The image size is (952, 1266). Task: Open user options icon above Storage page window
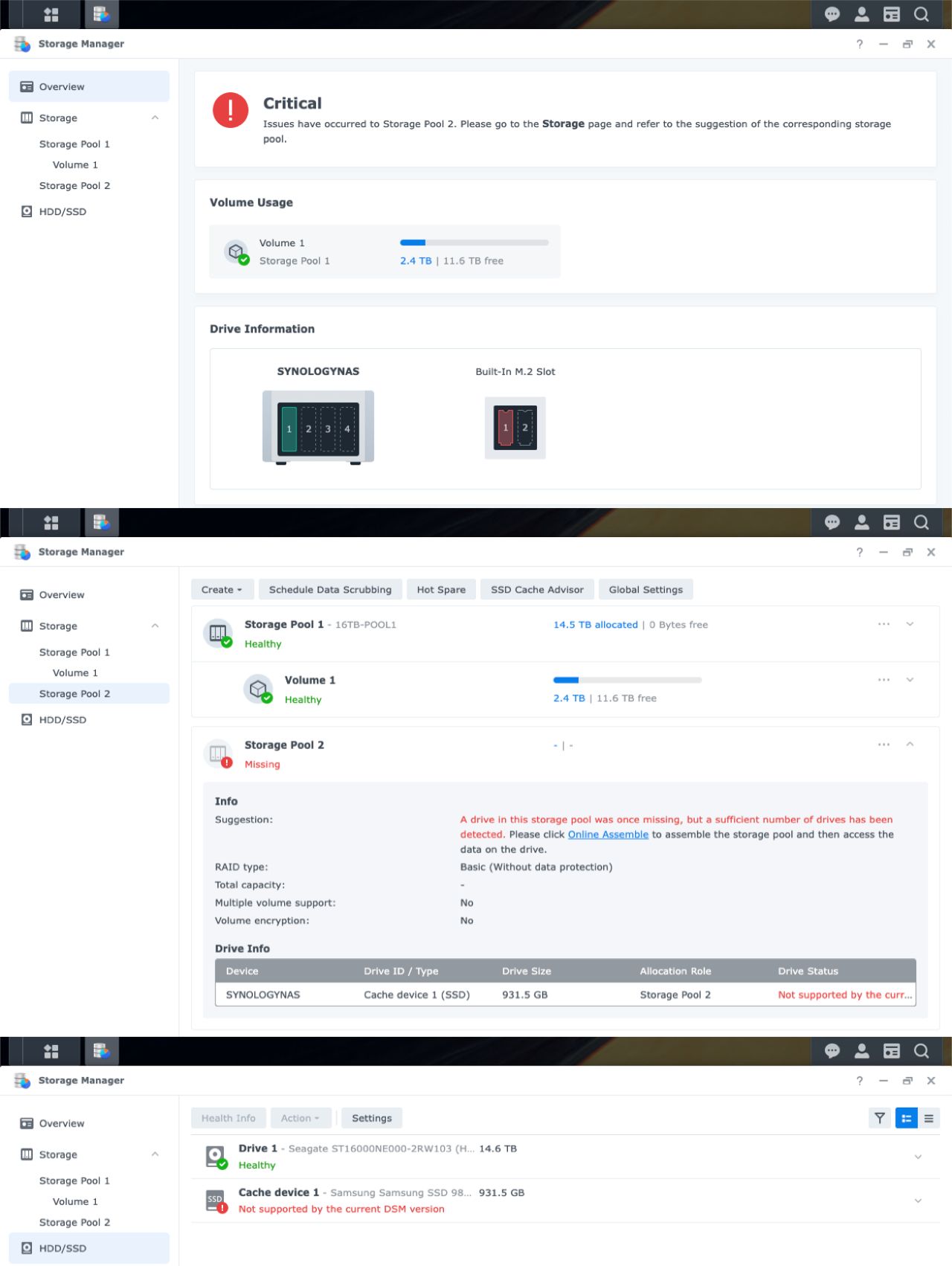click(862, 522)
